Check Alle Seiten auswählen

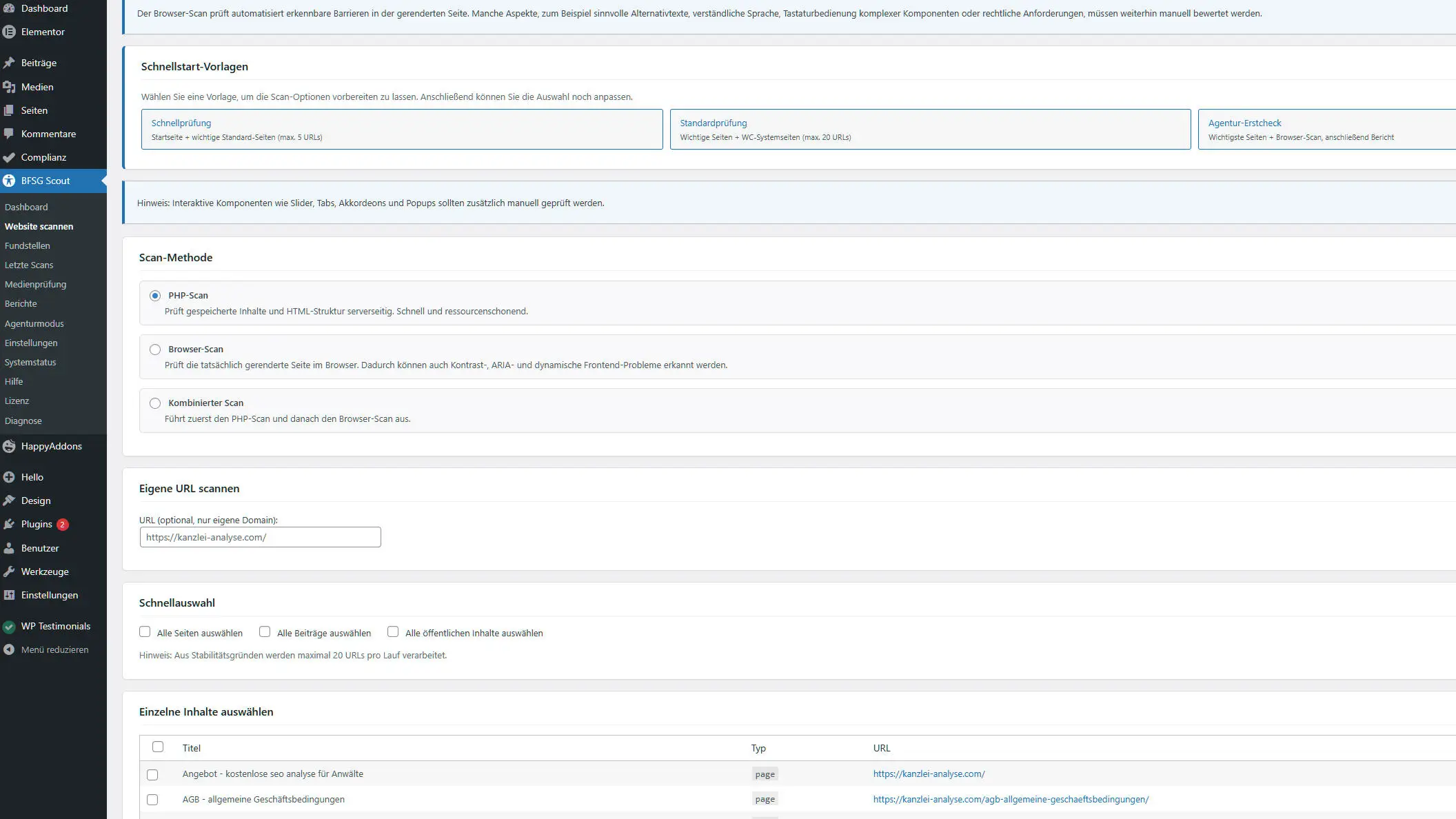point(145,631)
